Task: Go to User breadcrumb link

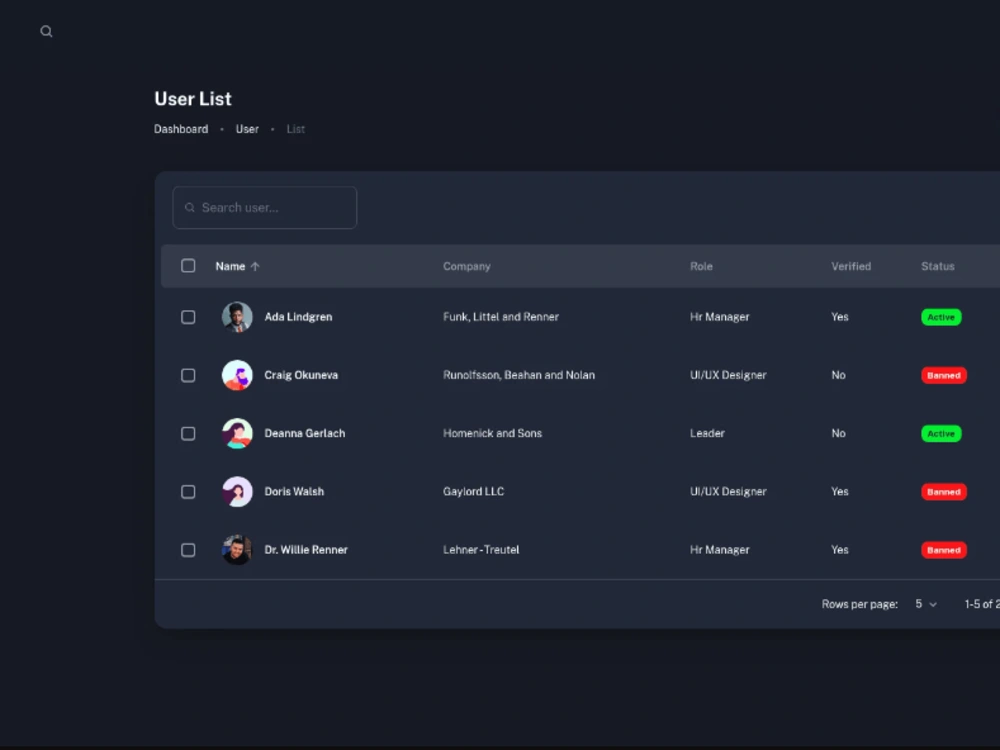Action: [x=247, y=129]
